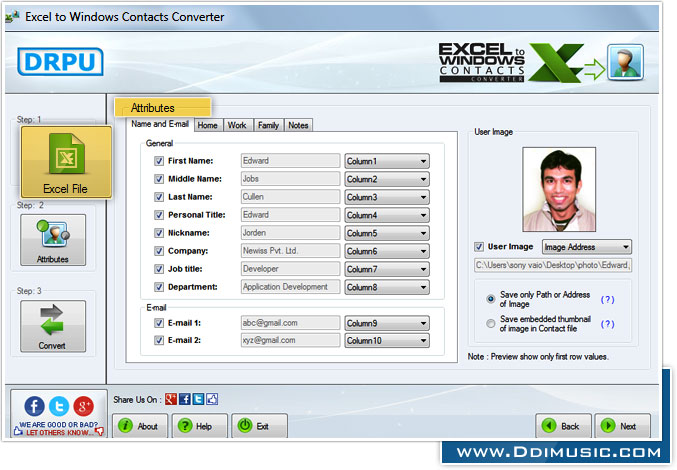Switch to the Name and E-mail tab
The height and width of the screenshot is (470, 677).
160,124
